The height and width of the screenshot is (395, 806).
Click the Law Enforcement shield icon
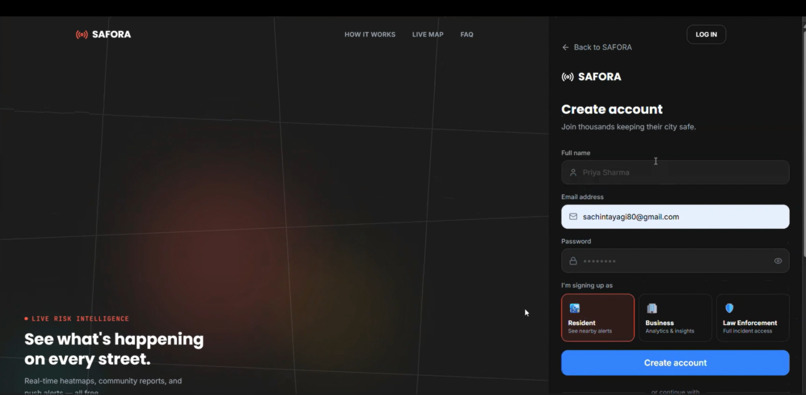tap(729, 308)
